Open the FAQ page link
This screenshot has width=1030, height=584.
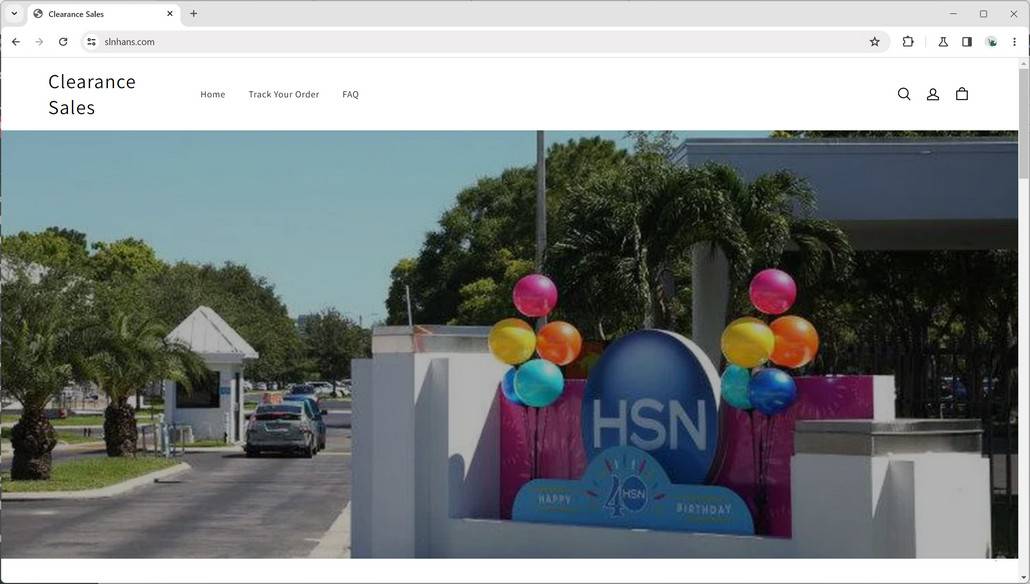[350, 93]
